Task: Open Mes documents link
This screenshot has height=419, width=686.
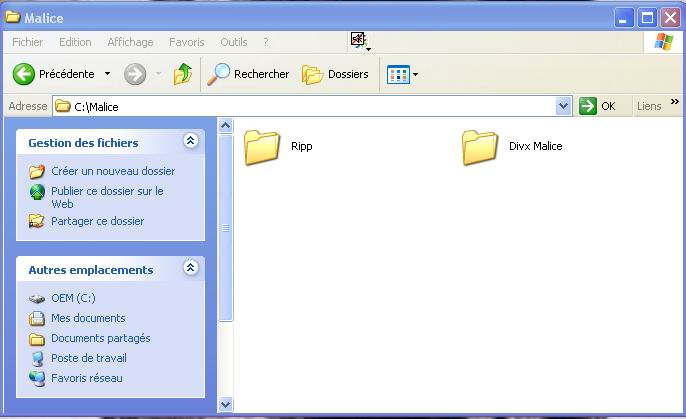Action: (x=88, y=318)
